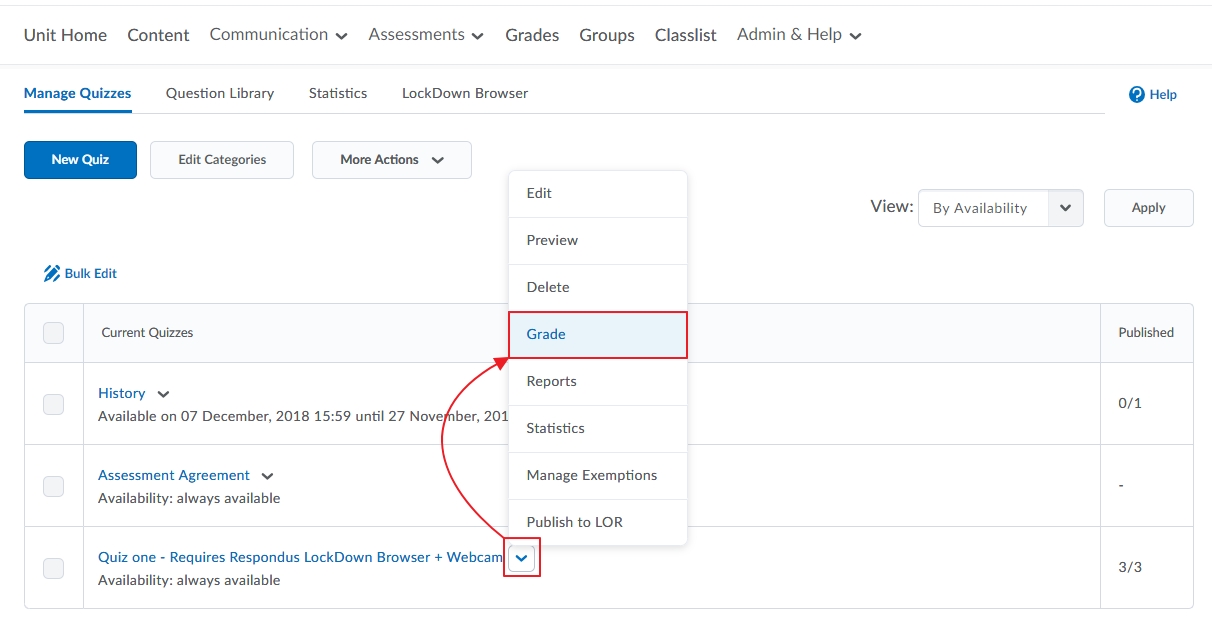Choose Edit from the context menu
The image size is (1212, 621).
(598, 193)
